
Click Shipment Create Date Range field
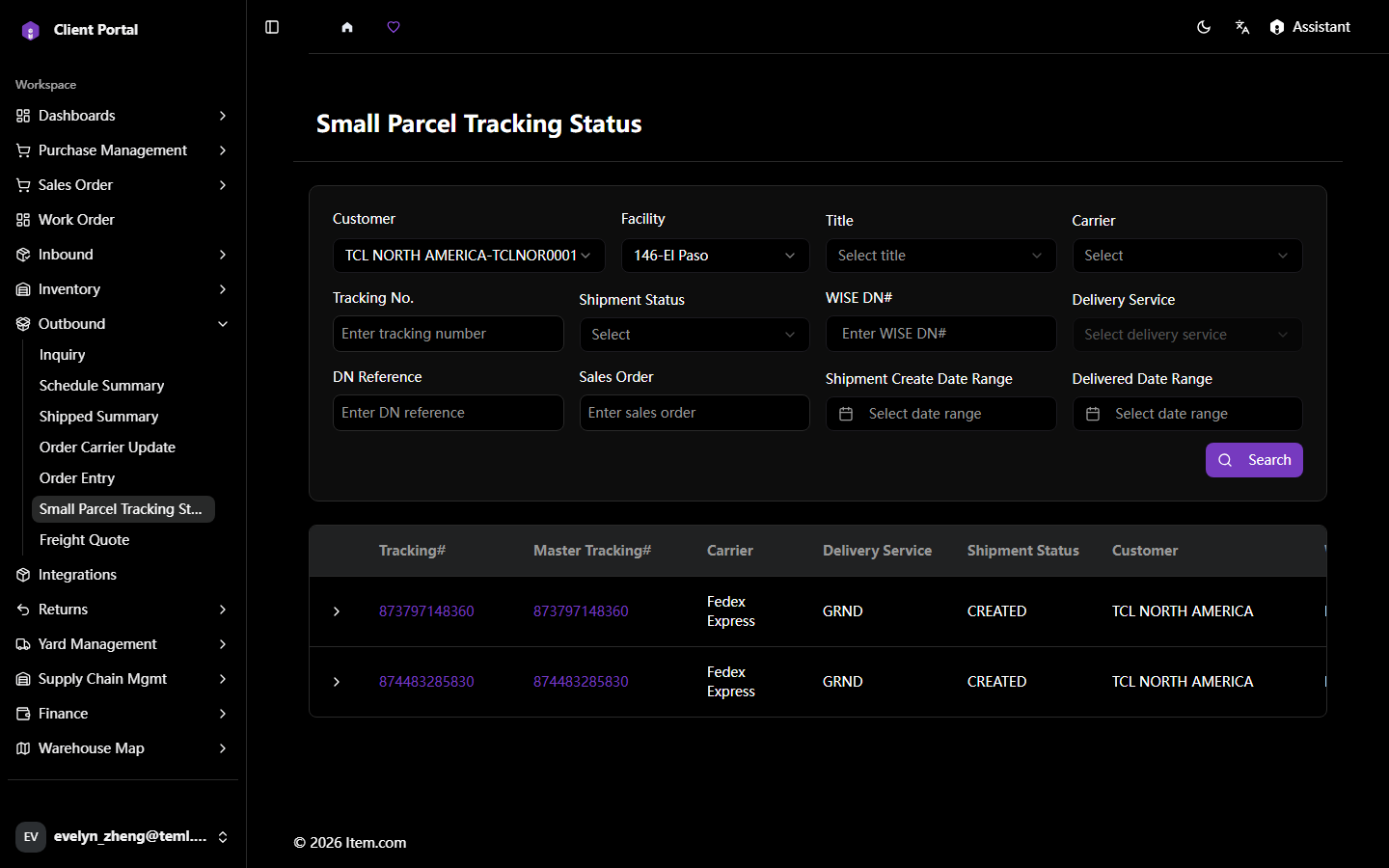(940, 414)
